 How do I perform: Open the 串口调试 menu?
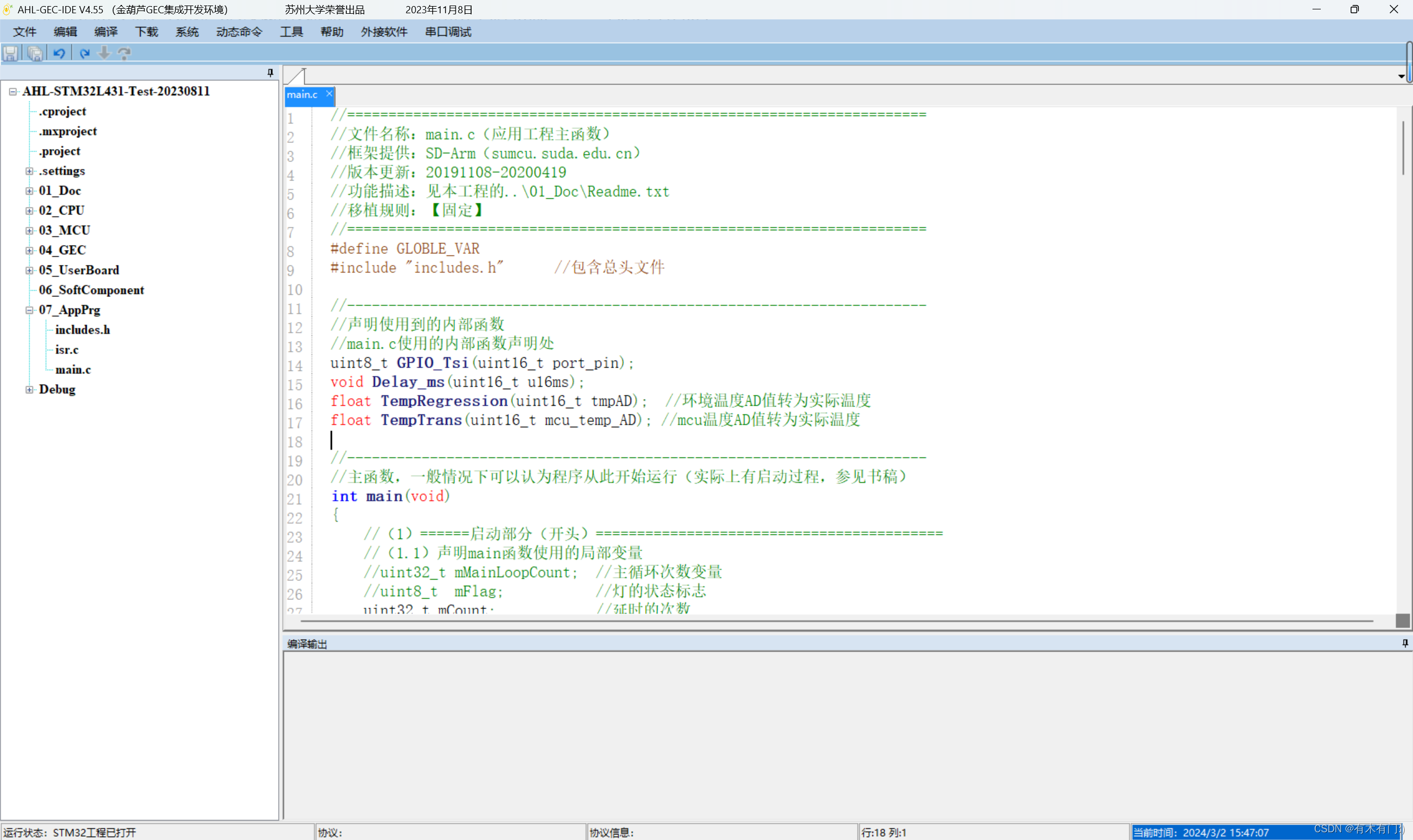click(448, 31)
